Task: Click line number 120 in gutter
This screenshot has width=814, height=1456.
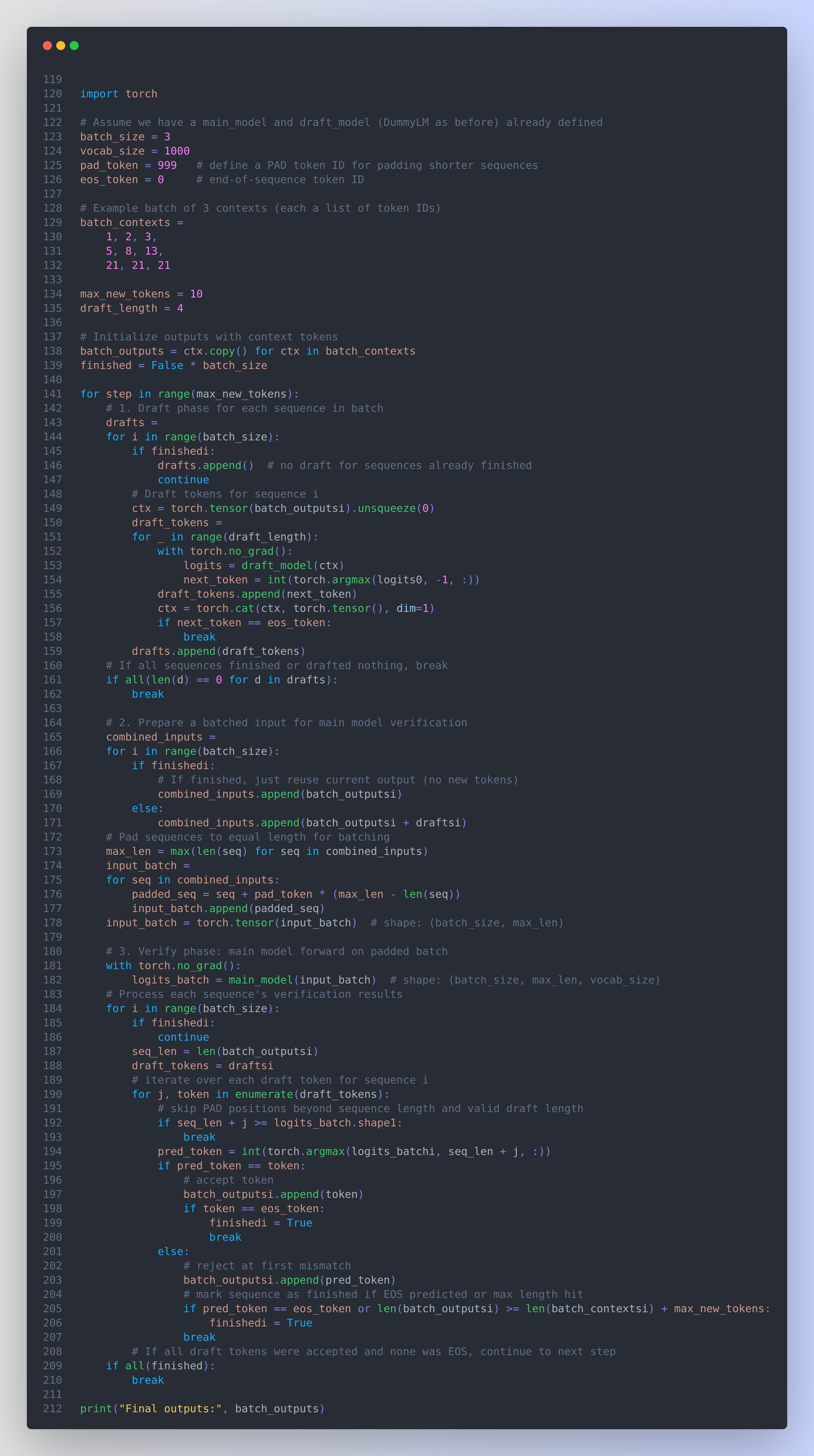Action: pos(53,94)
